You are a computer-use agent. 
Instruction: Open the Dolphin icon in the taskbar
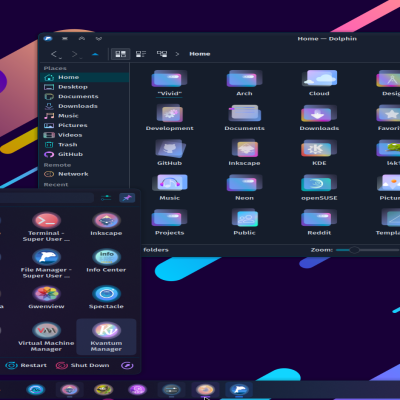(239, 389)
